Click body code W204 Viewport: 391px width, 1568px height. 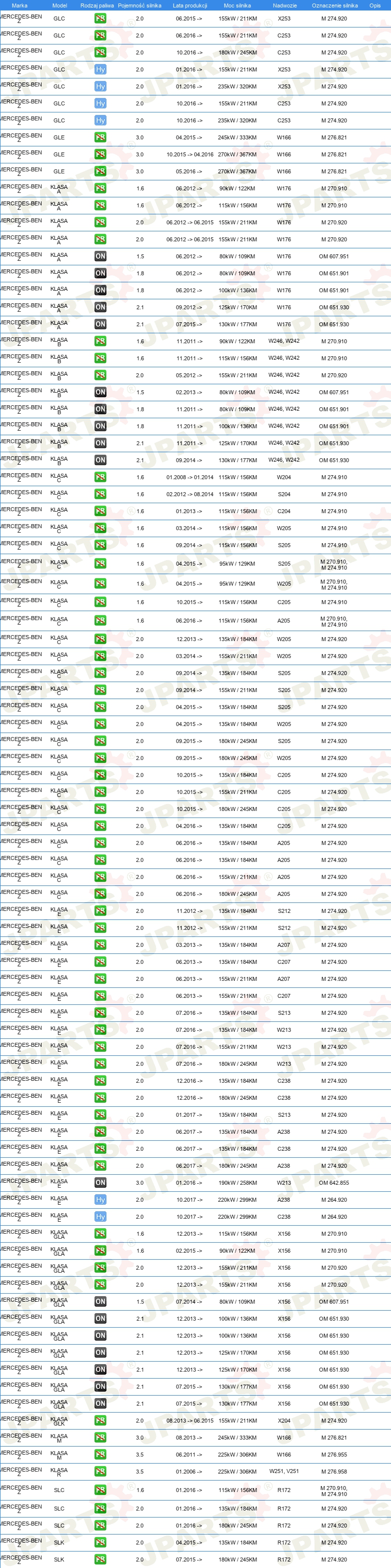pos(284,477)
